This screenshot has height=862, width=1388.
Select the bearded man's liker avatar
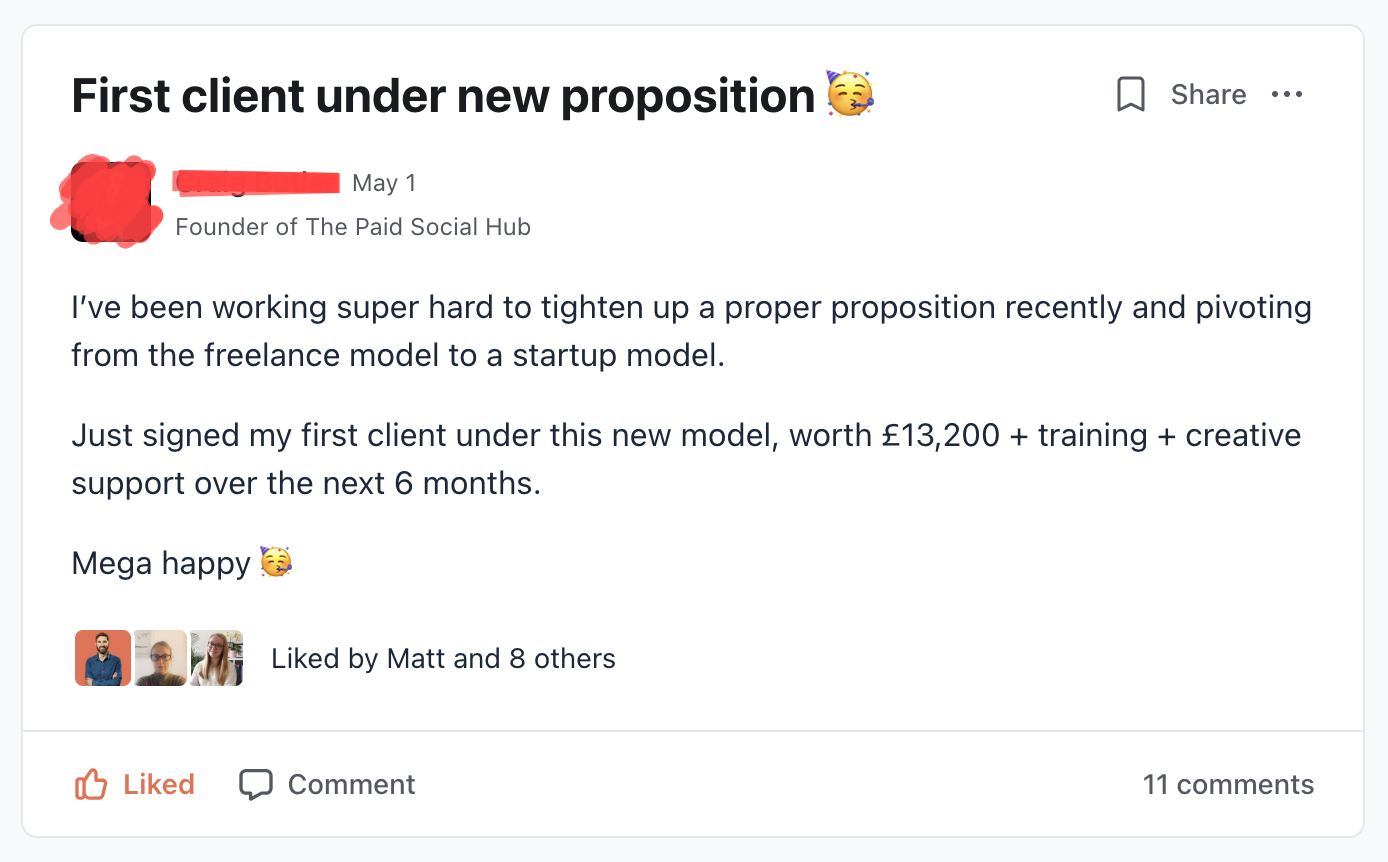pos(102,658)
